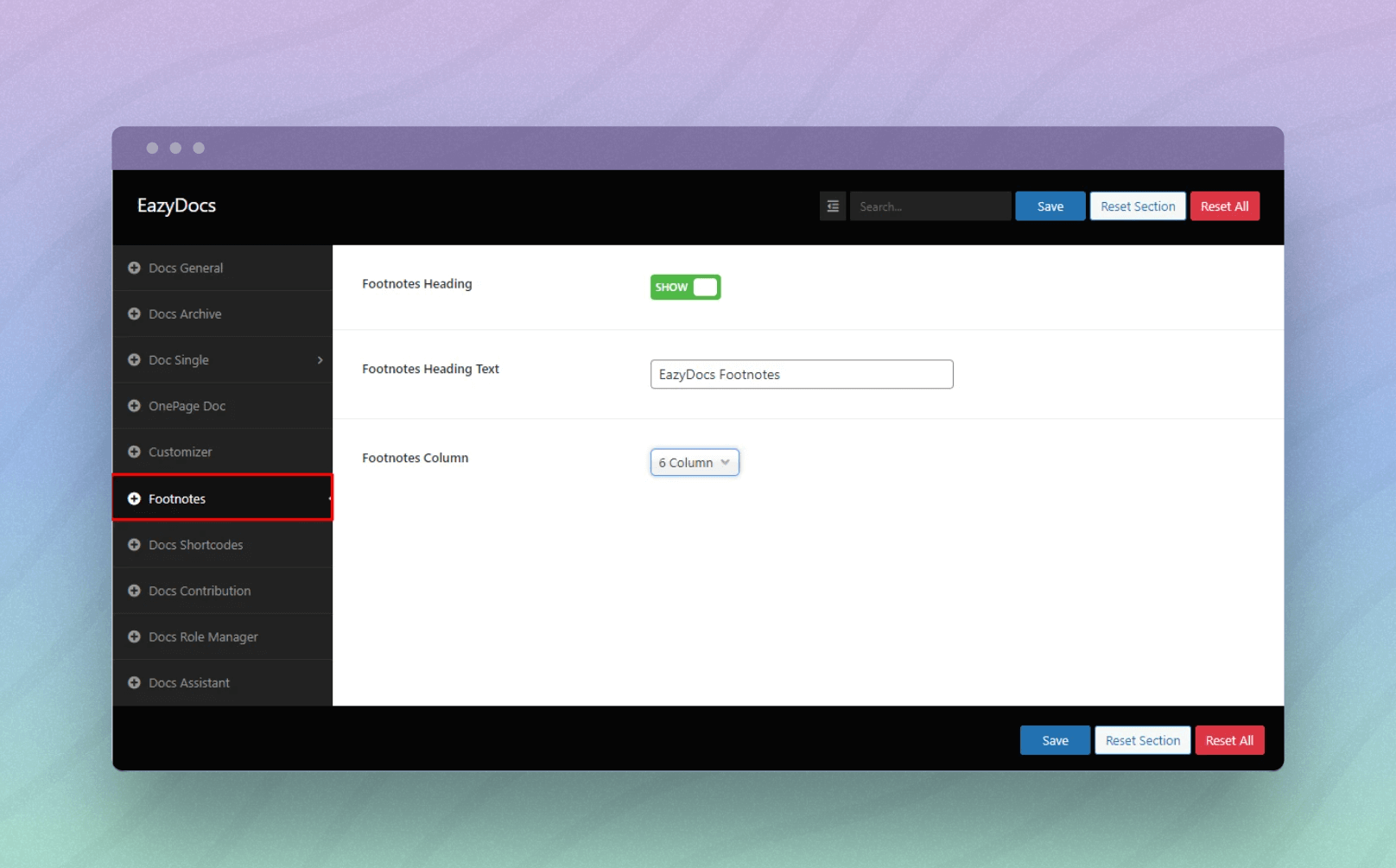Open the Doc Single settings section

click(179, 360)
